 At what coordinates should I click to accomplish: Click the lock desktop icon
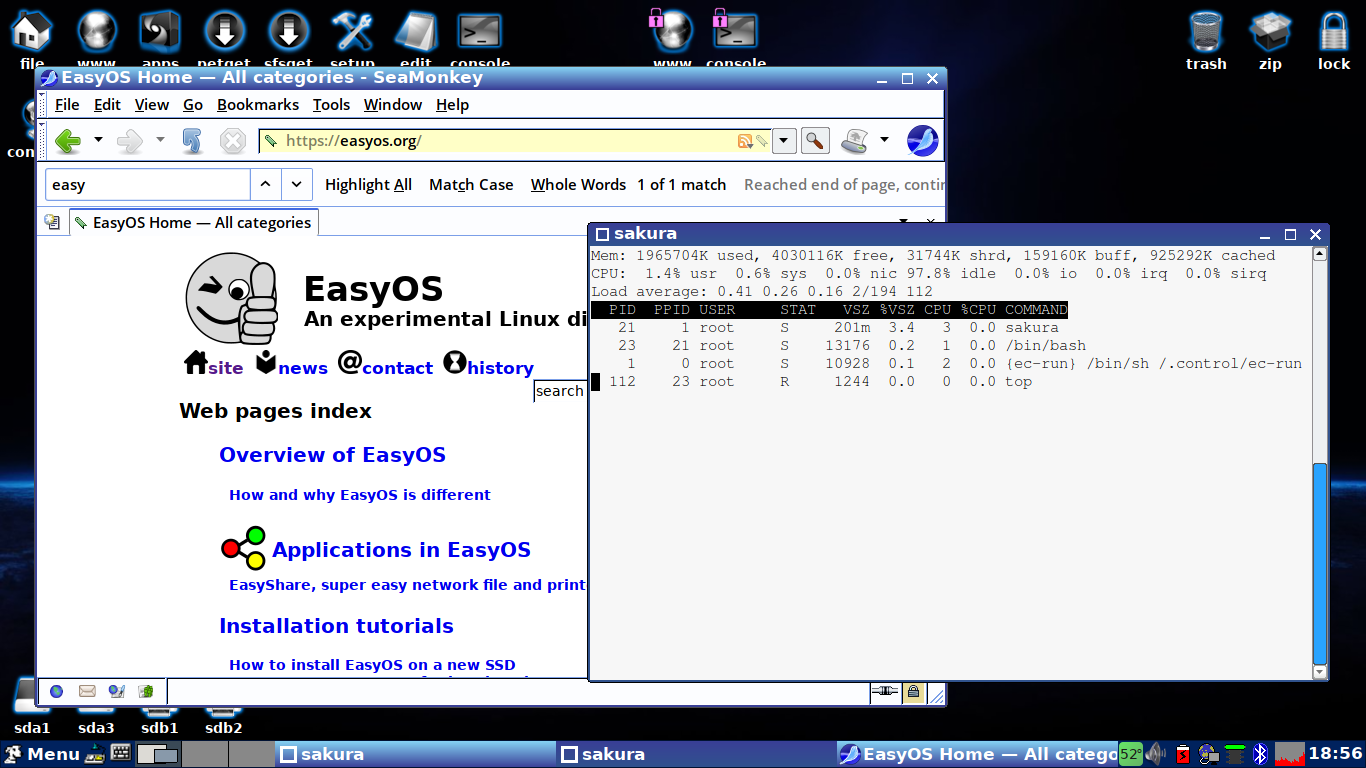pos(1334,40)
